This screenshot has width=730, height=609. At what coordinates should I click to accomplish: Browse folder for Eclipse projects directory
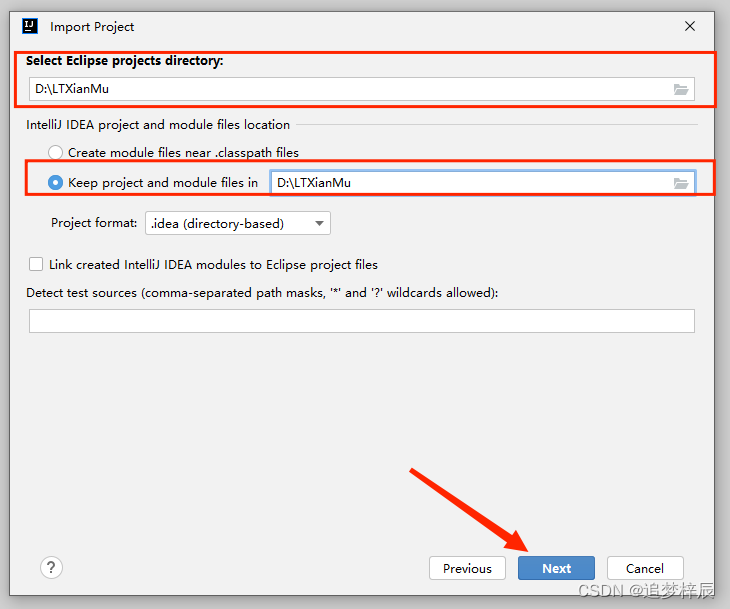[x=681, y=89]
